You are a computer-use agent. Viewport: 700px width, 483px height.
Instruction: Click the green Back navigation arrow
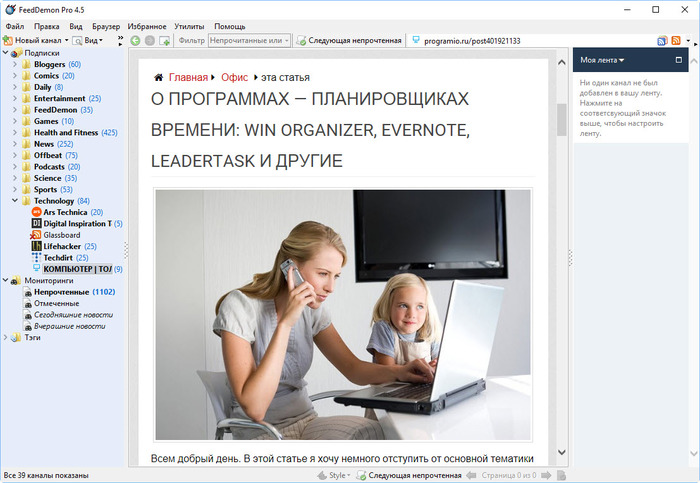pyautogui.click(x=135, y=41)
